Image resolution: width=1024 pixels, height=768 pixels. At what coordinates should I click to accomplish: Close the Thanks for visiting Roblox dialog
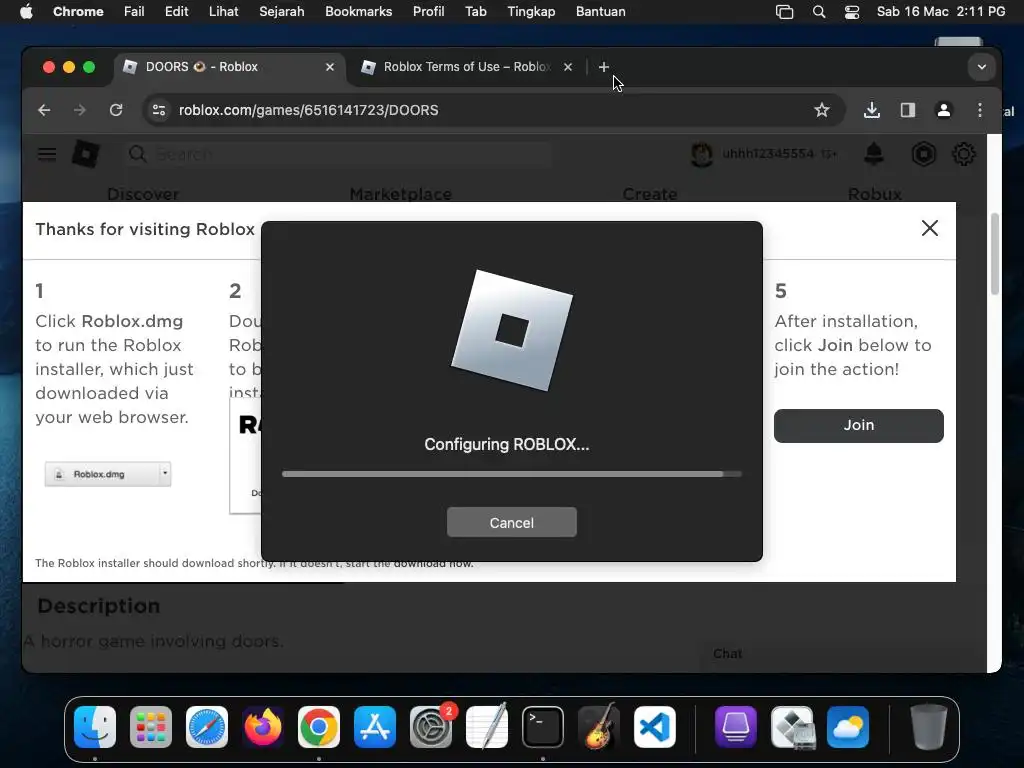point(930,228)
